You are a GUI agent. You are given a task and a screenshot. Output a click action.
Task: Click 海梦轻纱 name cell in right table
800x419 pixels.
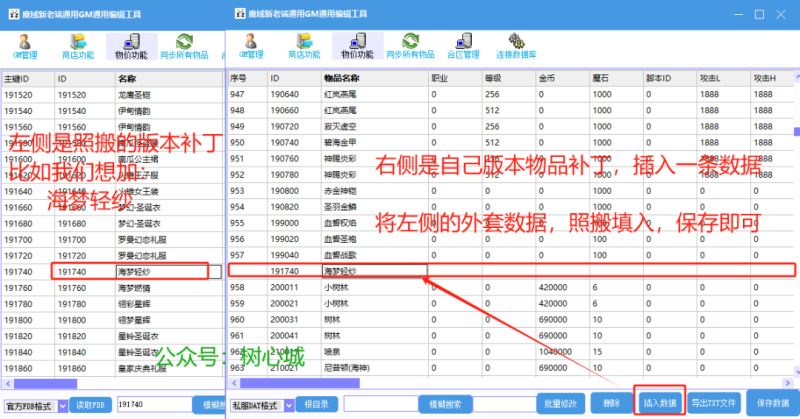coord(374,271)
